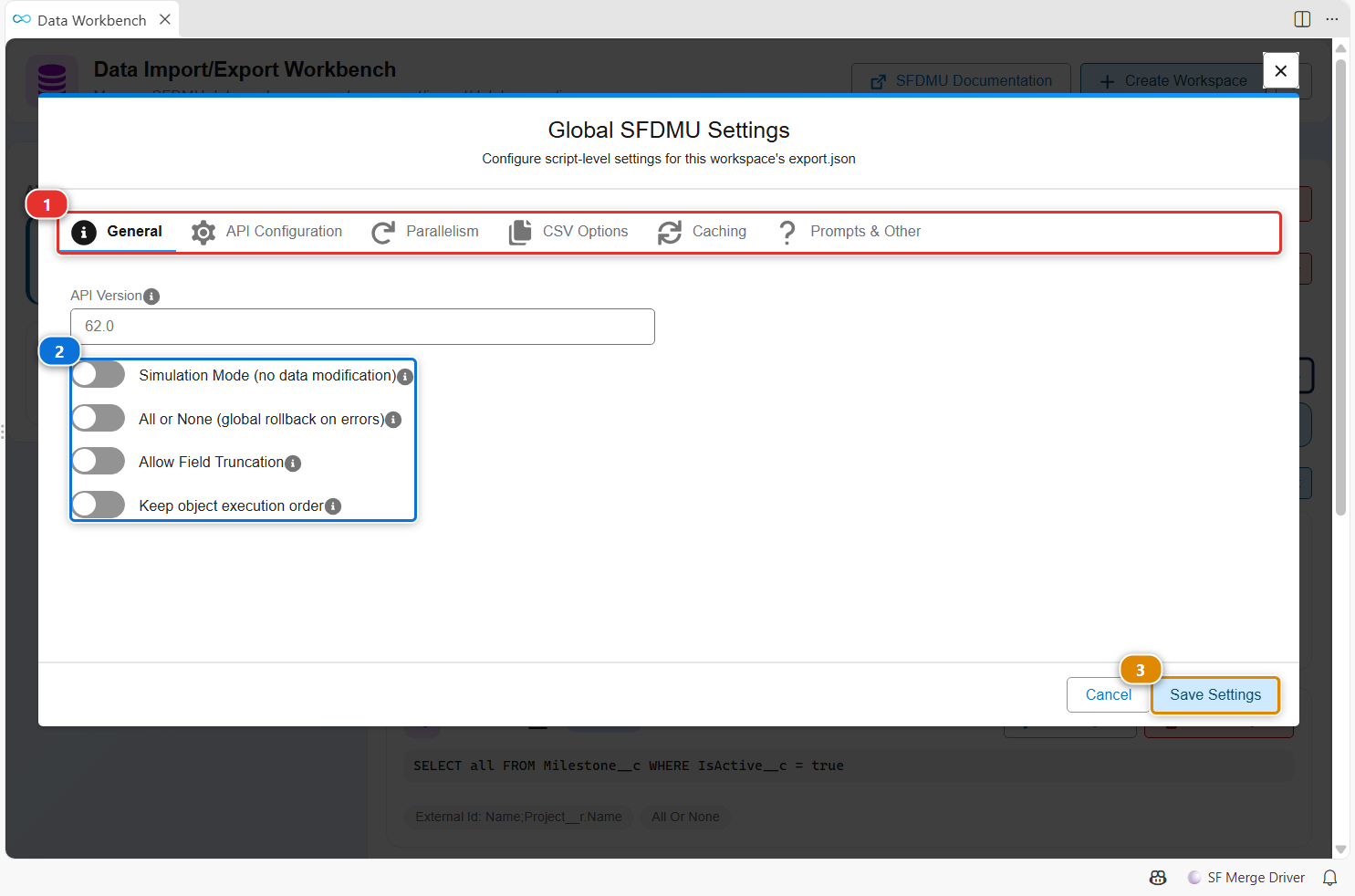Go to the Caching tab
The height and width of the screenshot is (896, 1355).
pos(703,232)
